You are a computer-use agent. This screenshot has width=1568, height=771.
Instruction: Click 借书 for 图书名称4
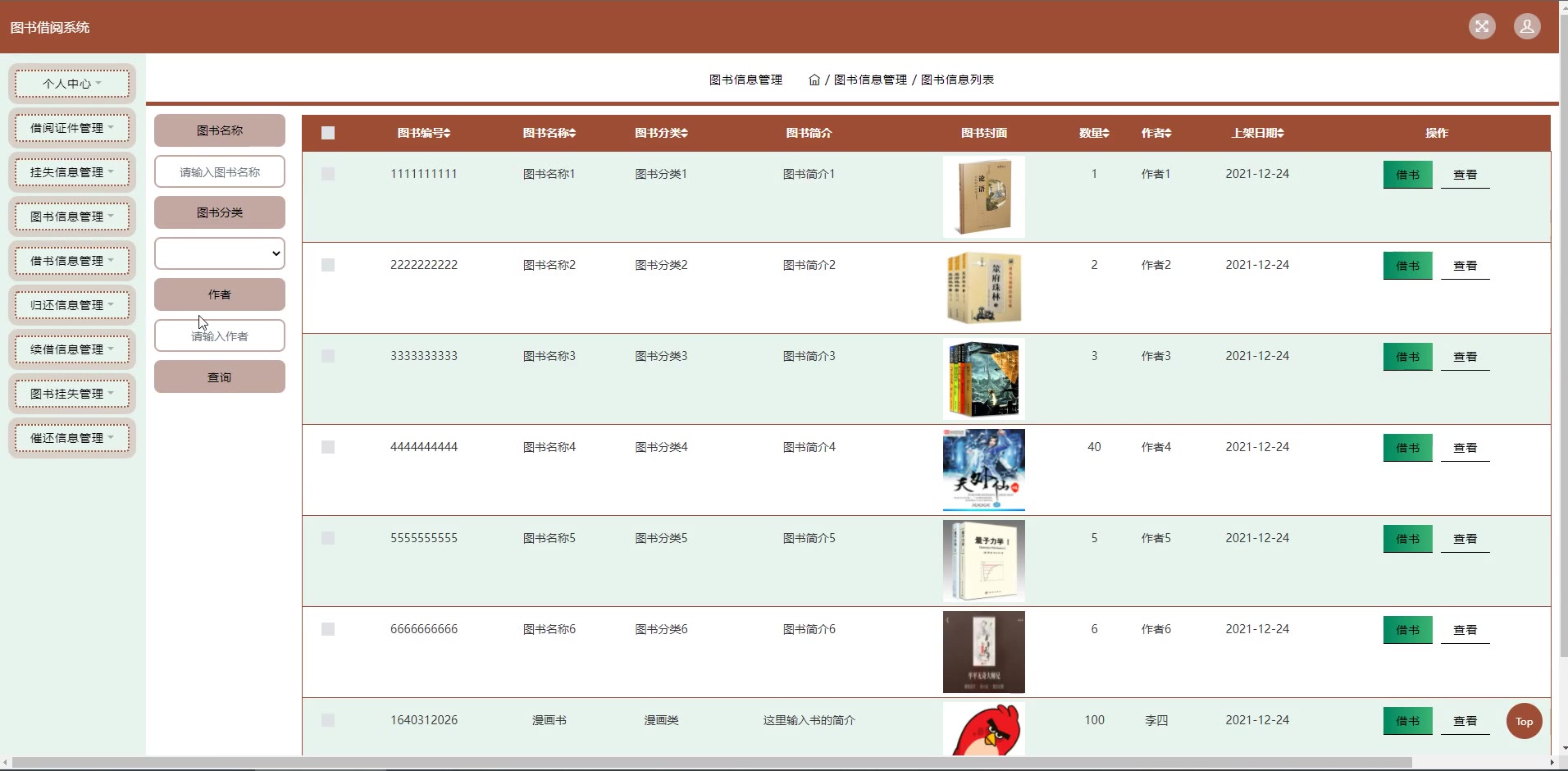pos(1408,448)
